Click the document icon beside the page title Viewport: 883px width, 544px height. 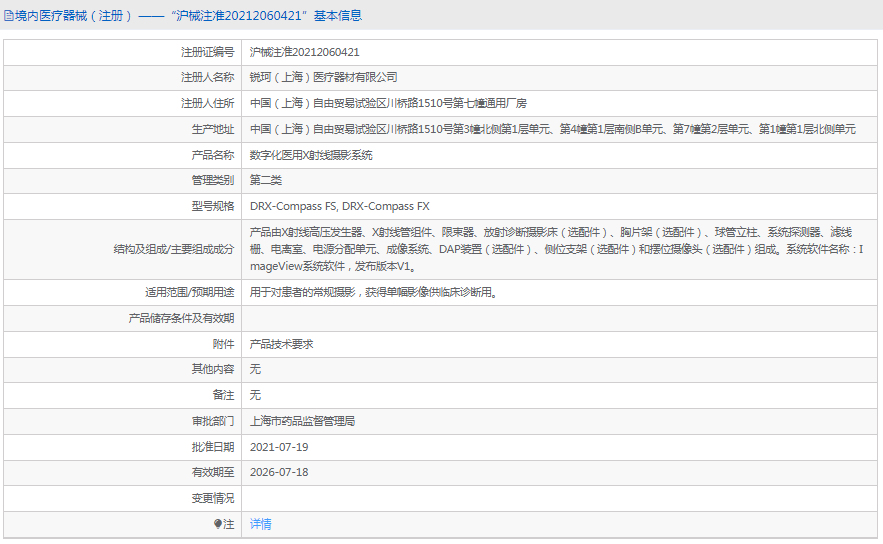click(x=8, y=16)
